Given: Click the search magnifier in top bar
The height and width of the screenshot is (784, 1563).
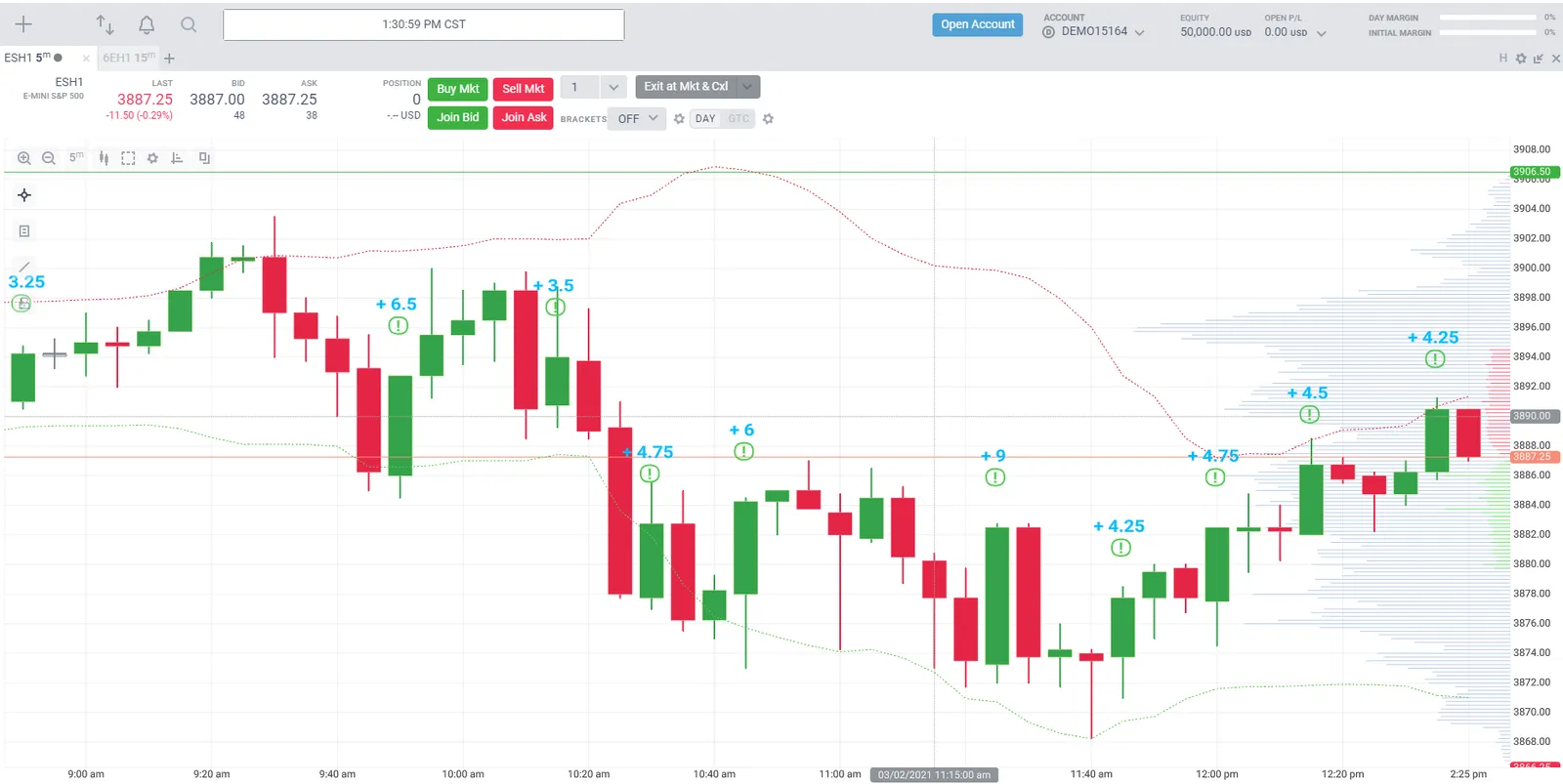Looking at the screenshot, I should (x=189, y=24).
